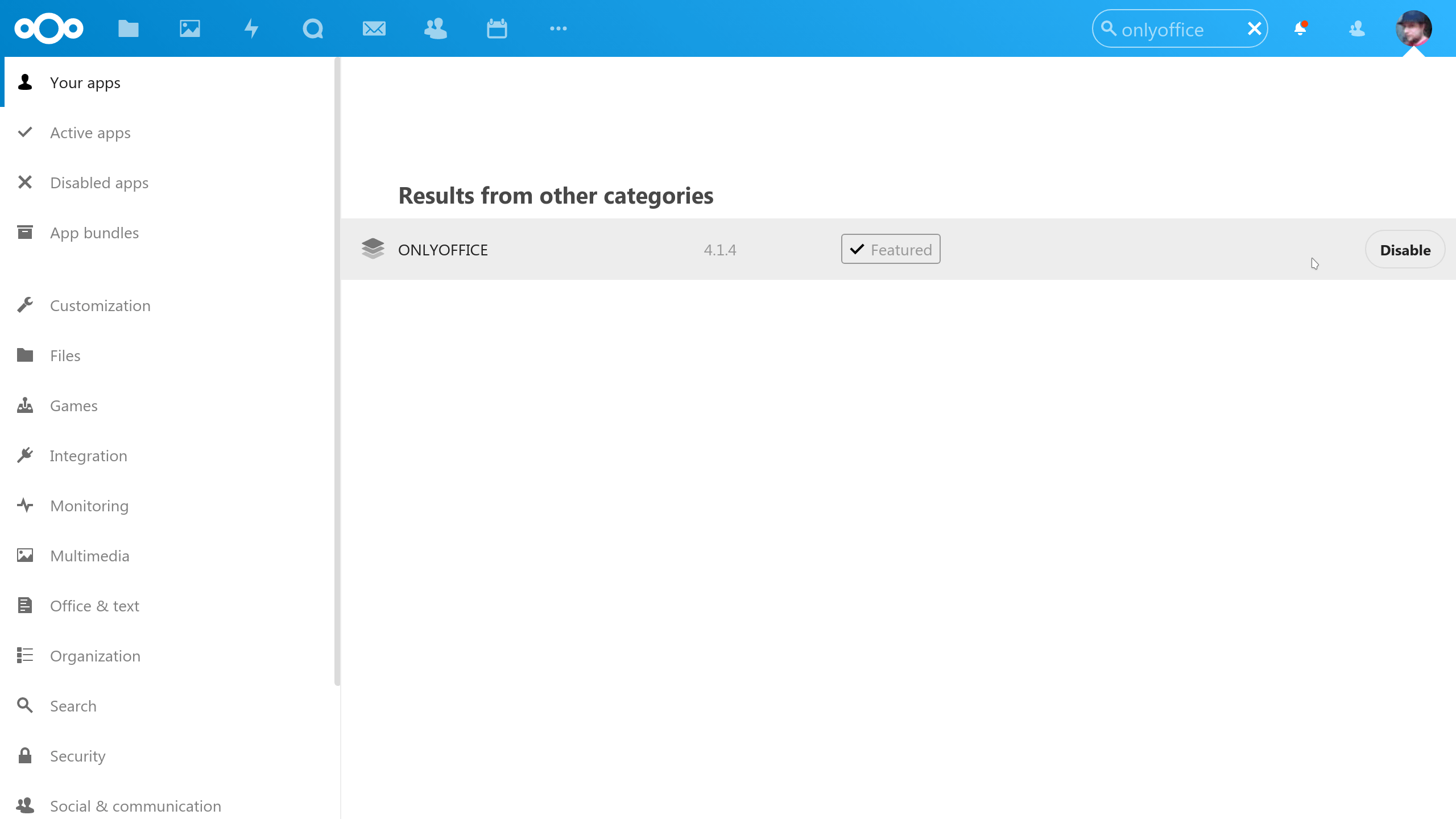
Task: Open the contacts menu icon
Action: click(x=1357, y=28)
